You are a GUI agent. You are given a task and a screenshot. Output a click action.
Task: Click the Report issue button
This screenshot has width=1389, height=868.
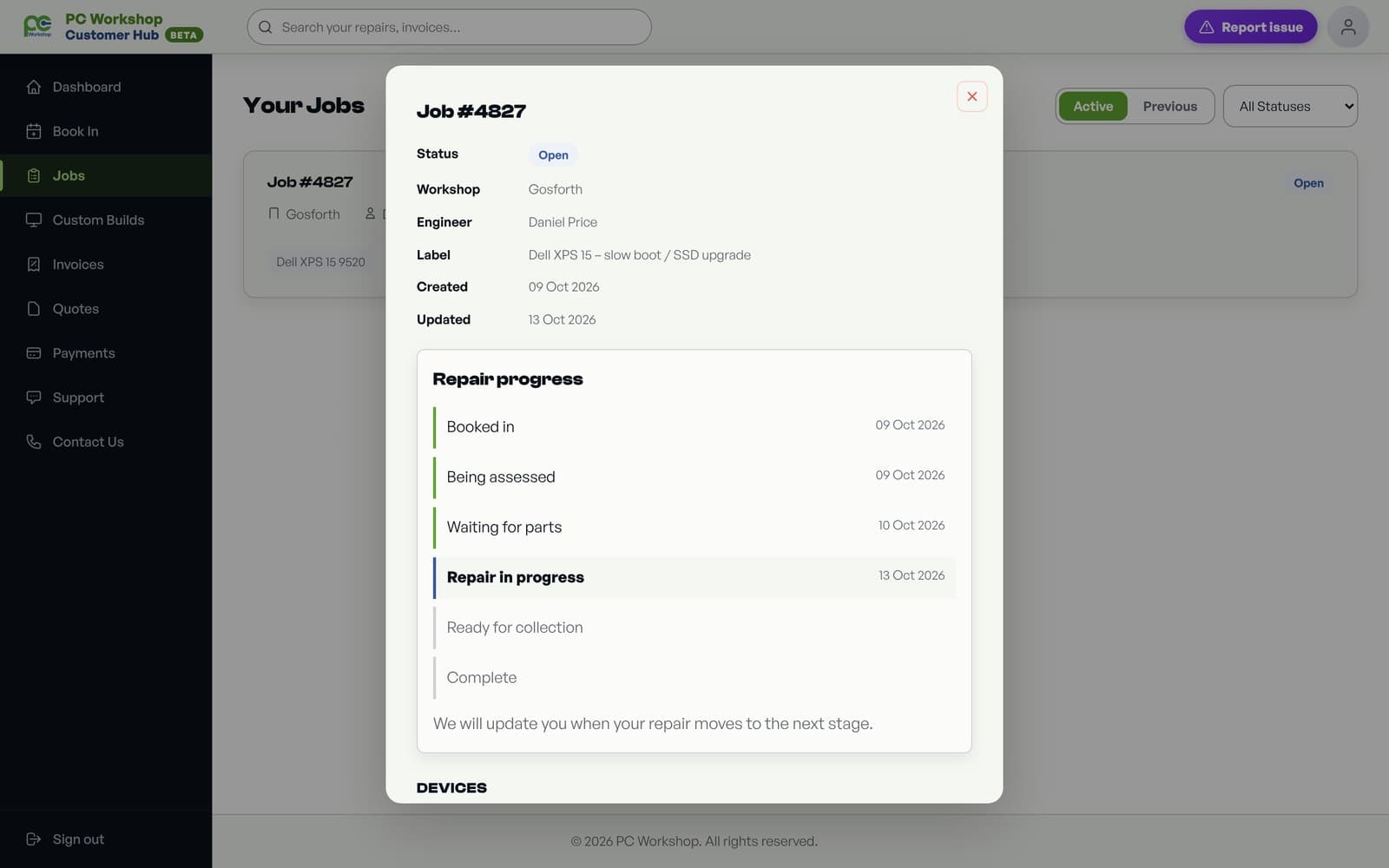pos(1250,27)
